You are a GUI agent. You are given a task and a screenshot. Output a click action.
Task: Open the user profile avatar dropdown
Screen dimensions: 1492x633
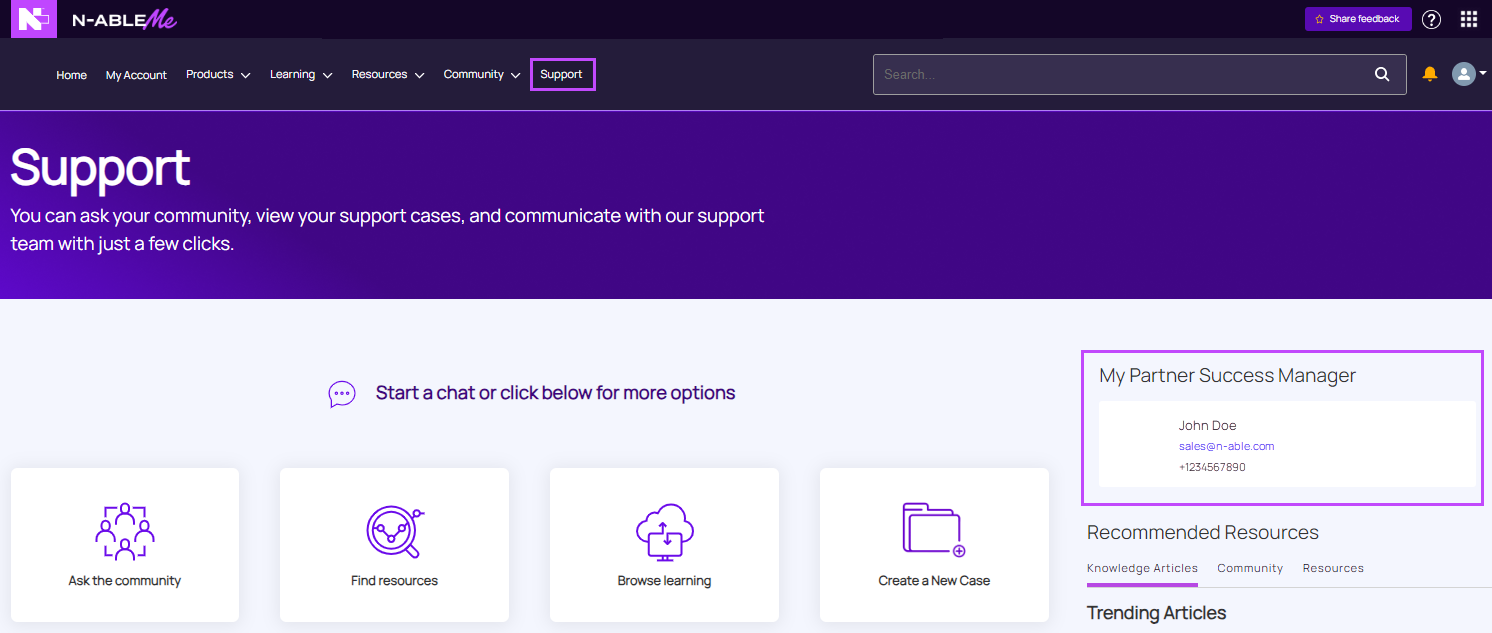(x=1468, y=74)
